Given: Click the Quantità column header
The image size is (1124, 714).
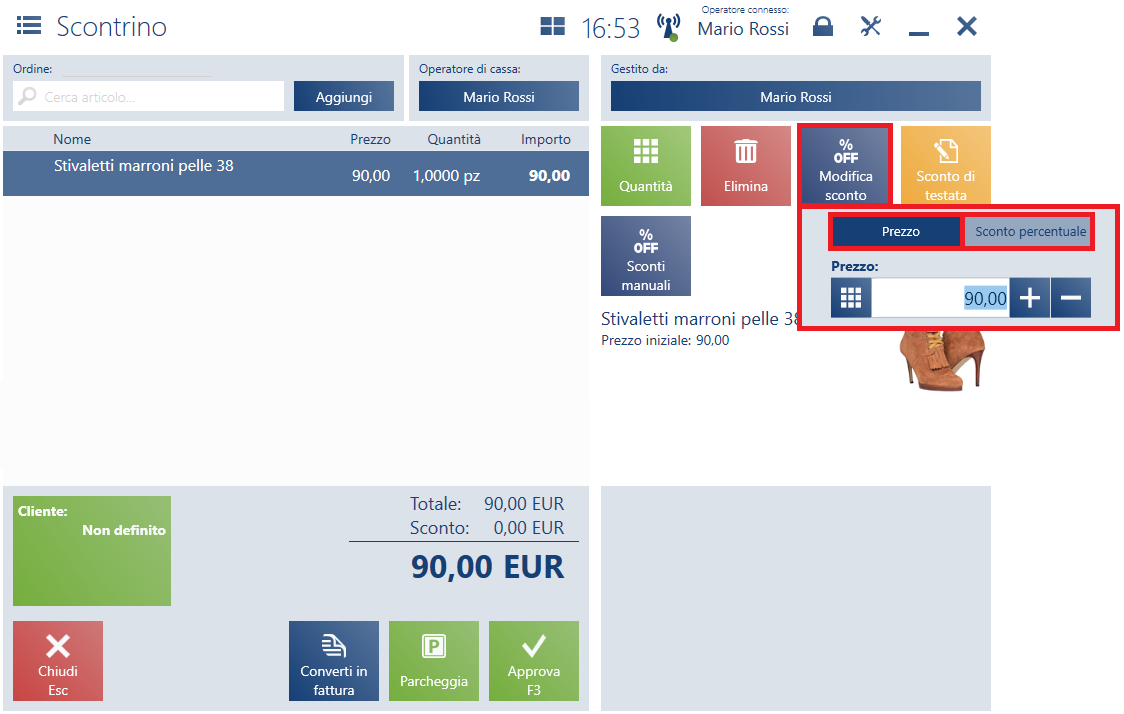Looking at the screenshot, I should click(454, 139).
